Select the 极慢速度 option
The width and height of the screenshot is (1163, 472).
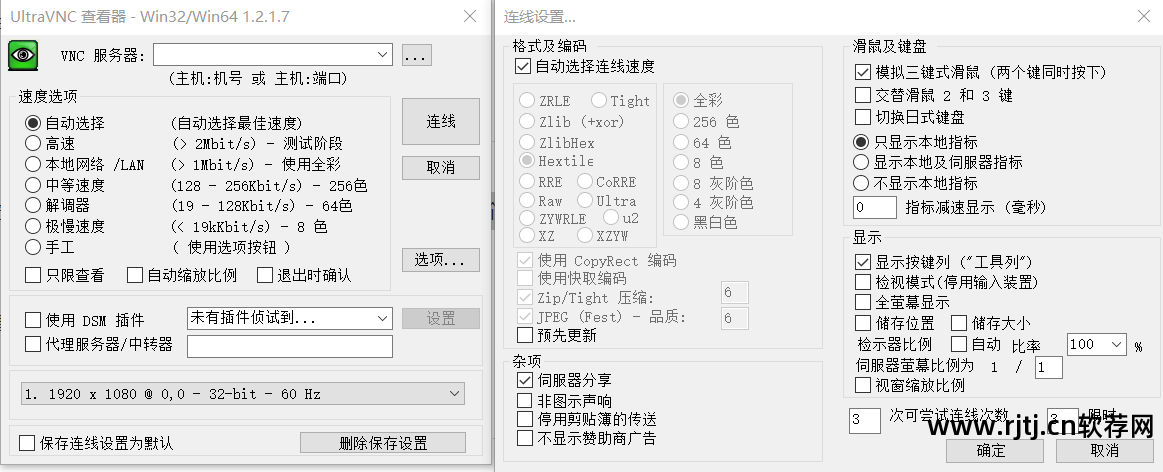tap(33, 226)
